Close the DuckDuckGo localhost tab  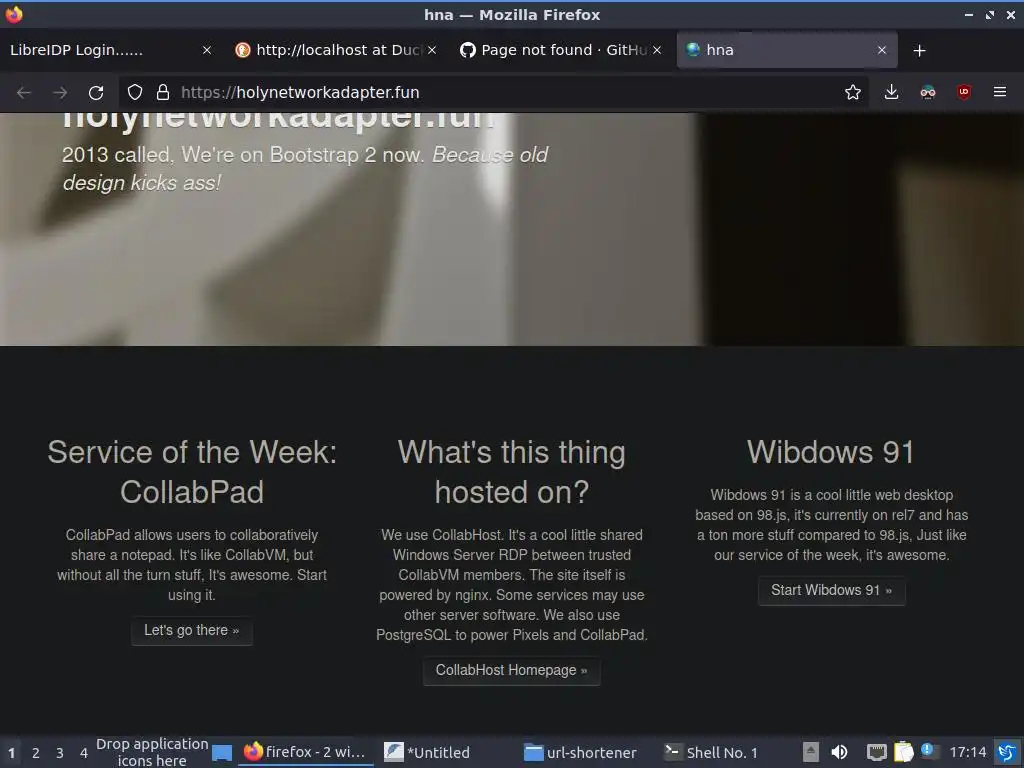coord(432,50)
